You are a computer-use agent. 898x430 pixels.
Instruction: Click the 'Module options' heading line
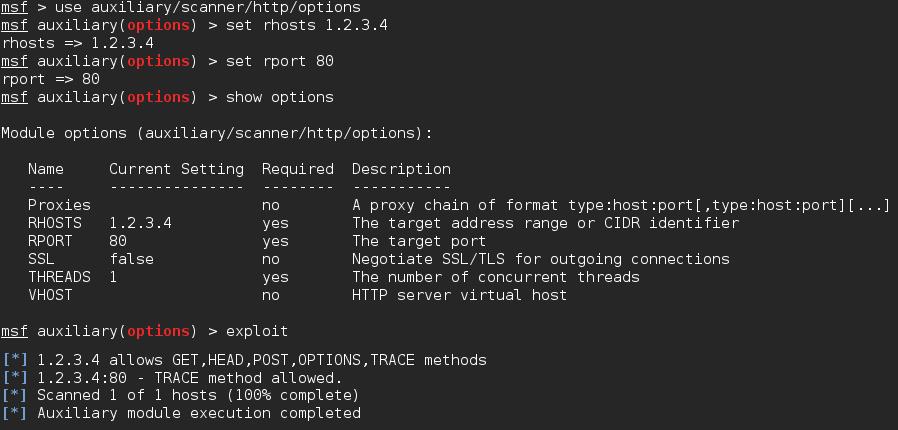[x=216, y=133]
